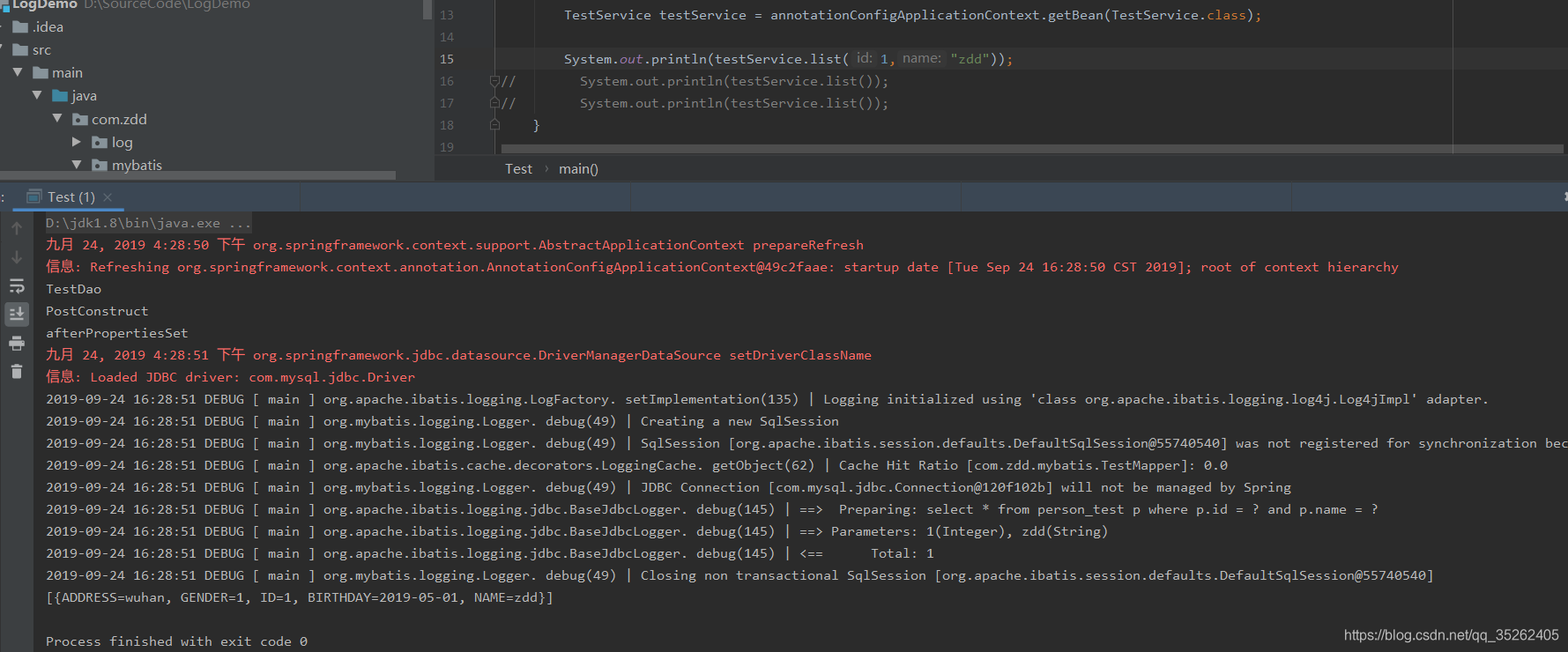Click the "Closing non transactional SqlSession" line
Viewport: 1568px width, 652px height.
pos(739,575)
